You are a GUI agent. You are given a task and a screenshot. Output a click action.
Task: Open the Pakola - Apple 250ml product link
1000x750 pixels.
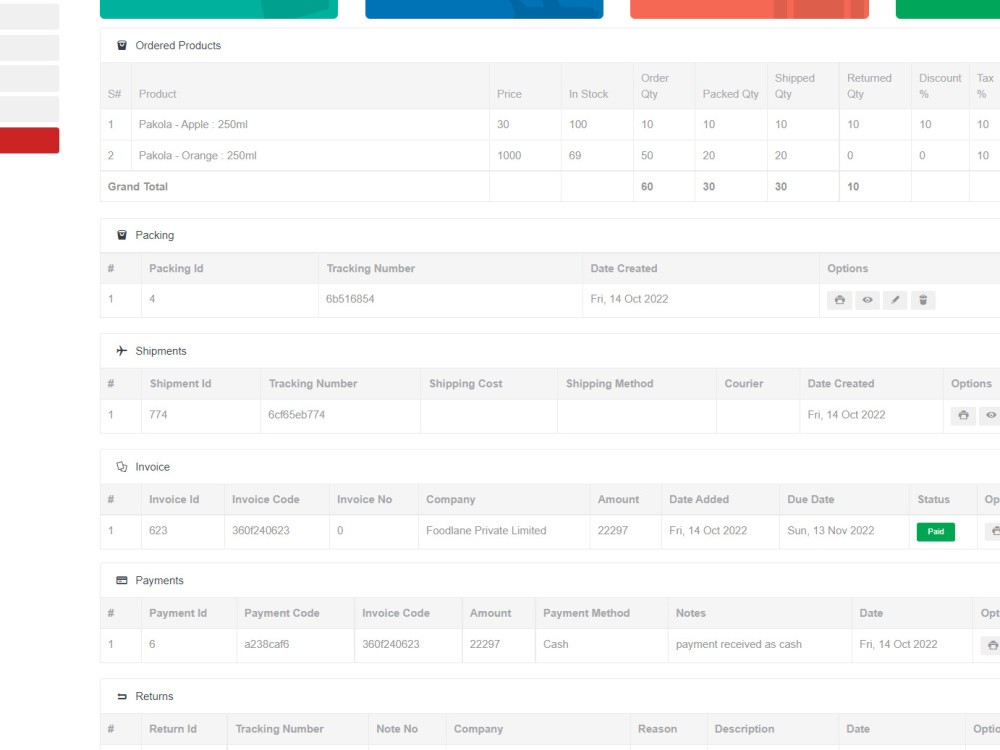193,124
